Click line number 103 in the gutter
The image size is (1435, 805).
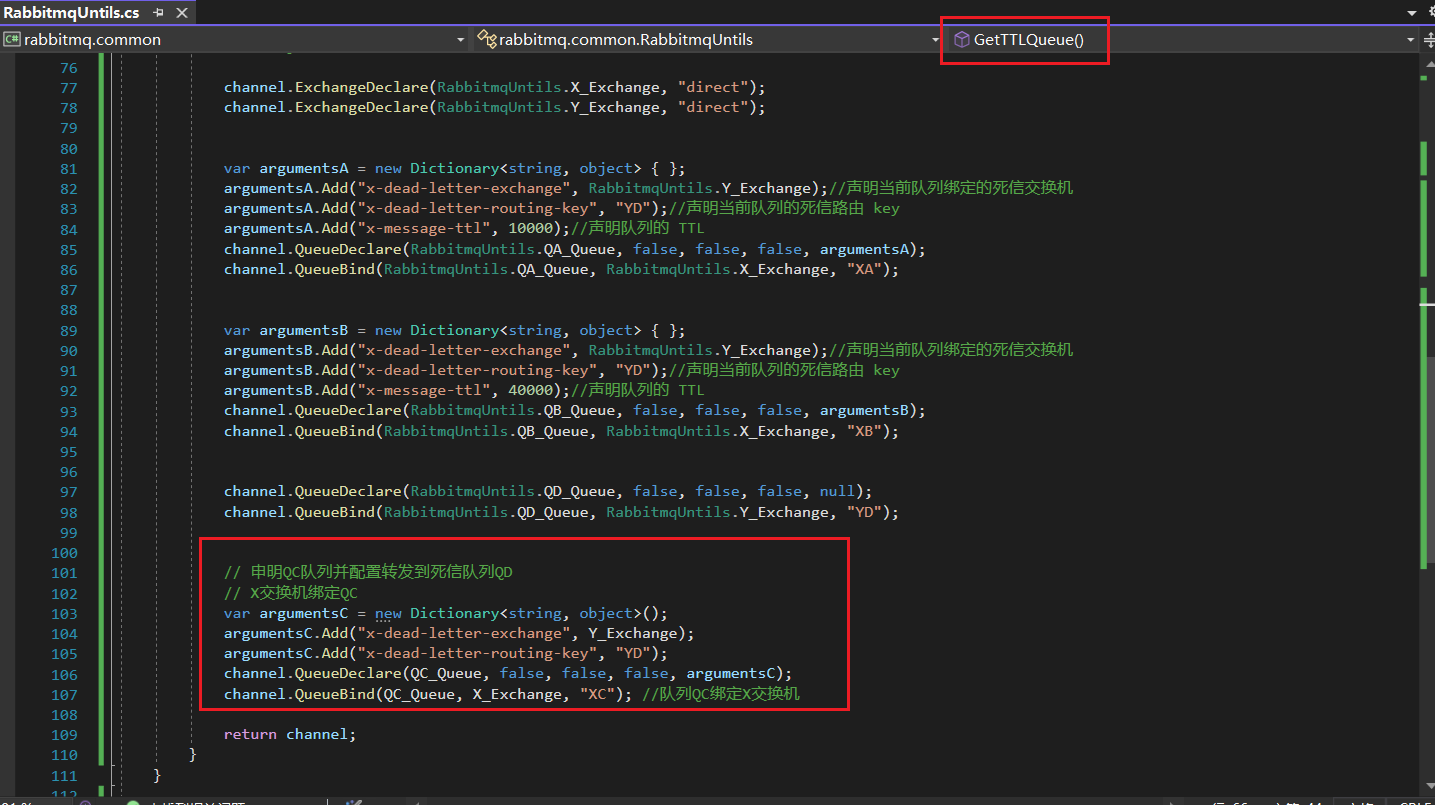click(x=64, y=614)
